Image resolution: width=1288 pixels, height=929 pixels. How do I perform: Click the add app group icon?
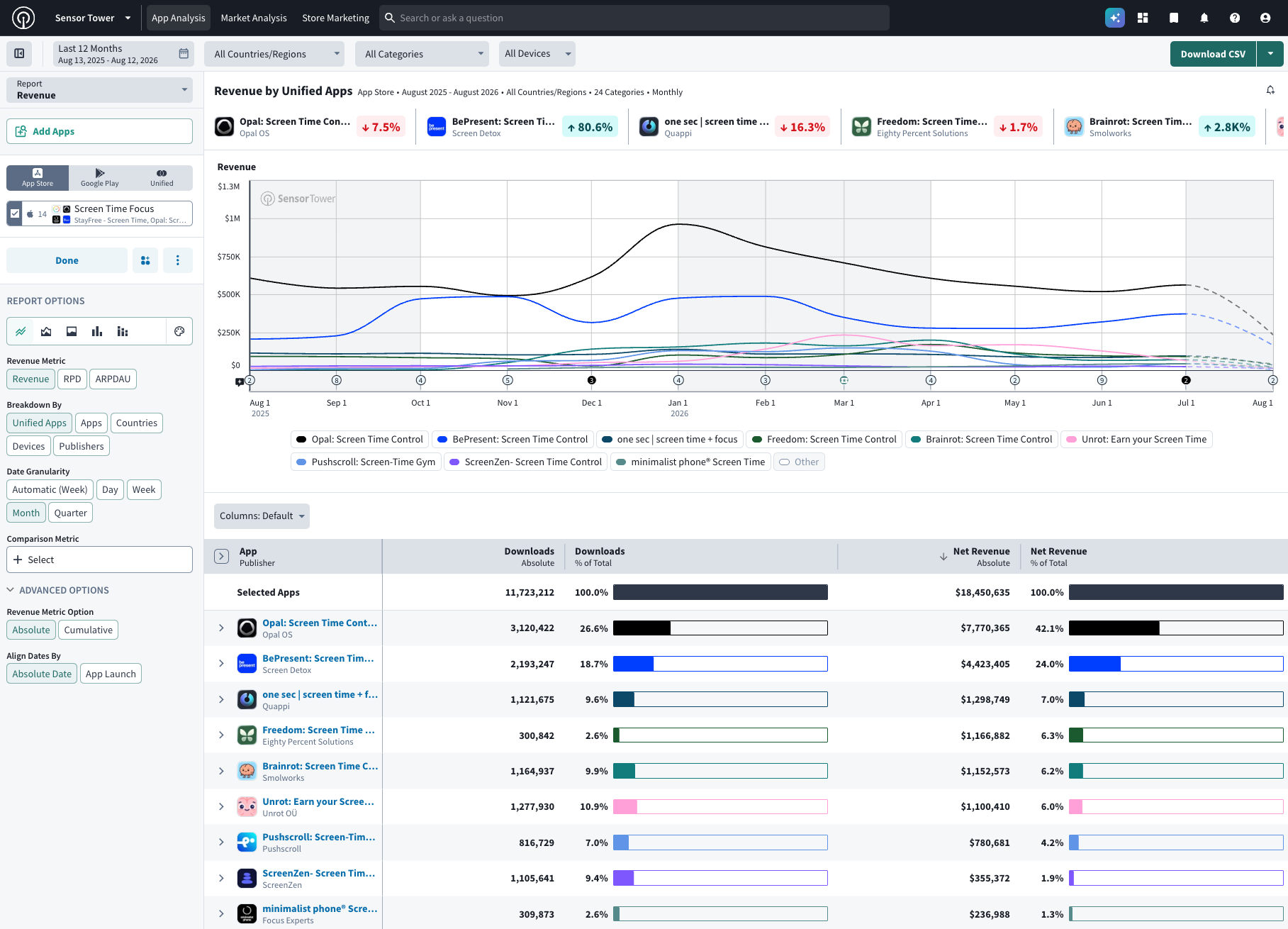click(145, 260)
